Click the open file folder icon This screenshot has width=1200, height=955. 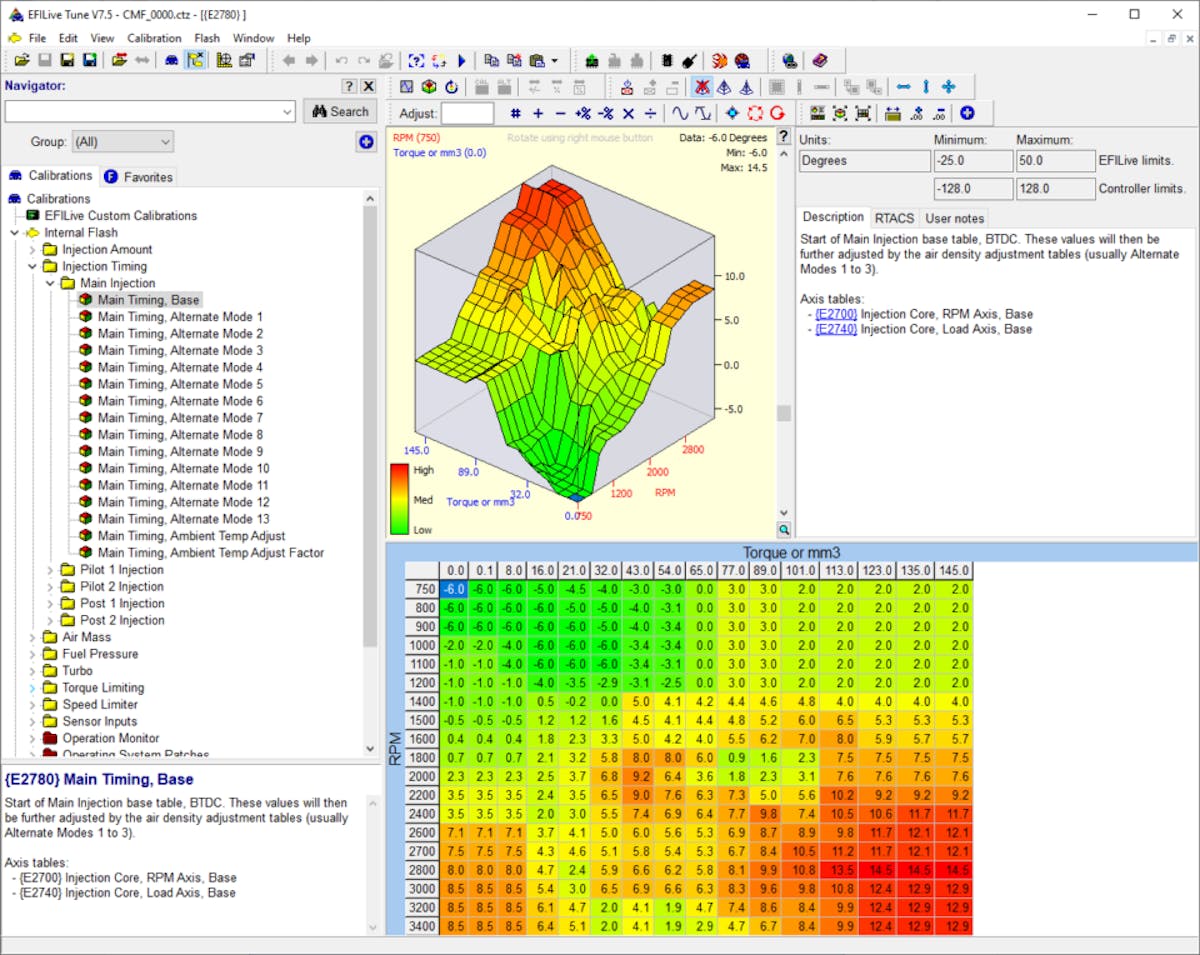click(x=21, y=60)
